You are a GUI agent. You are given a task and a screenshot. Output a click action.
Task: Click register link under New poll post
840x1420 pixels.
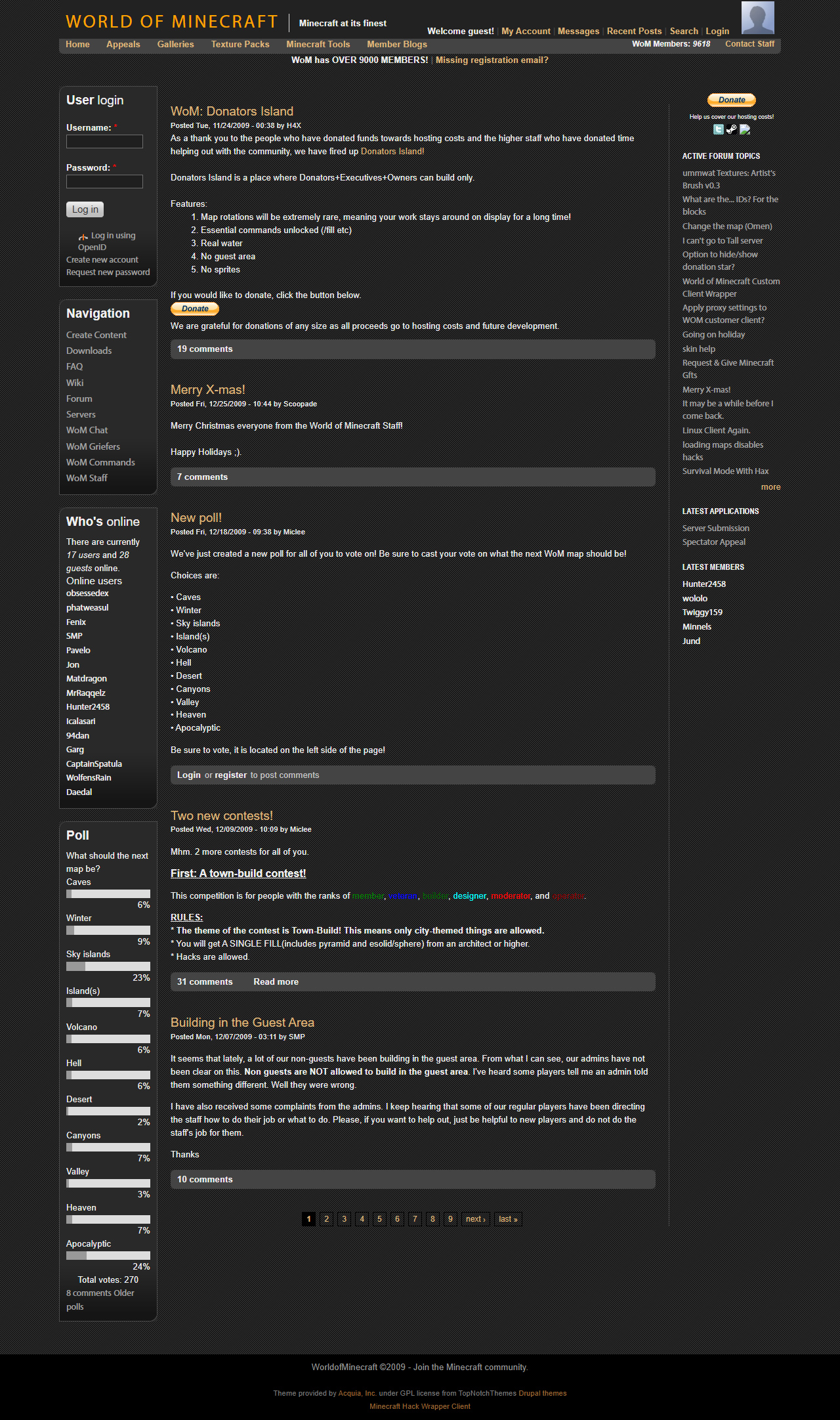point(231,775)
